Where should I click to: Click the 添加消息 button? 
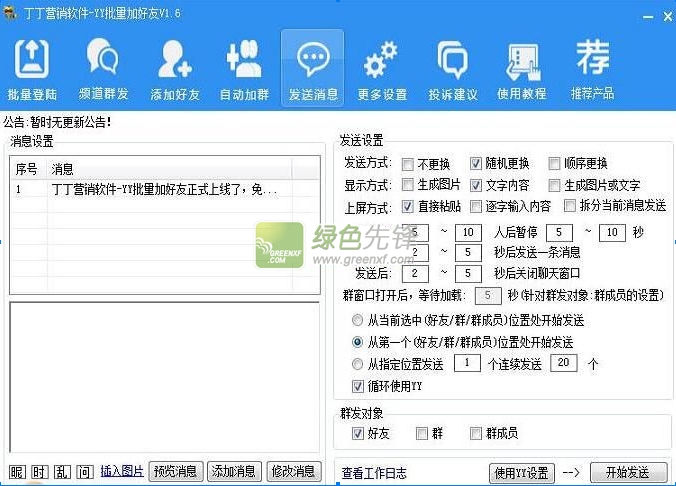click(234, 471)
